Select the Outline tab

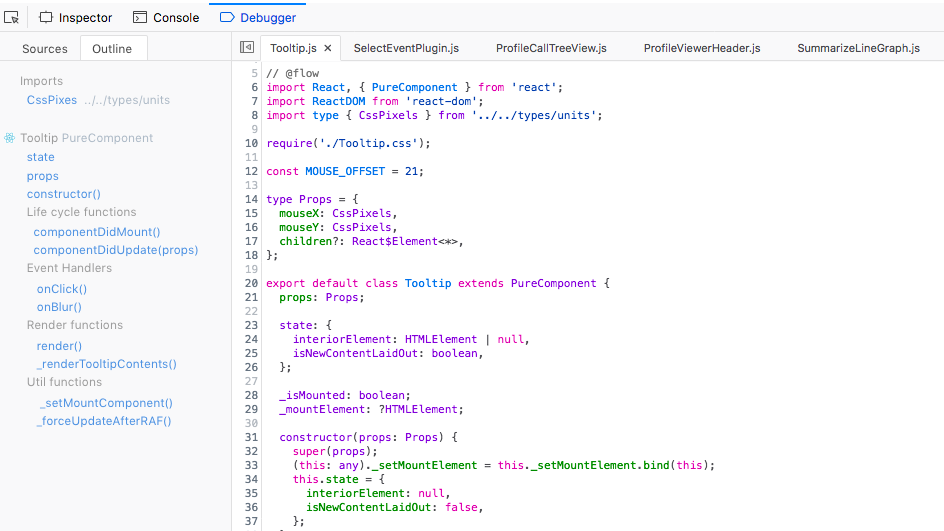[x=112, y=49]
